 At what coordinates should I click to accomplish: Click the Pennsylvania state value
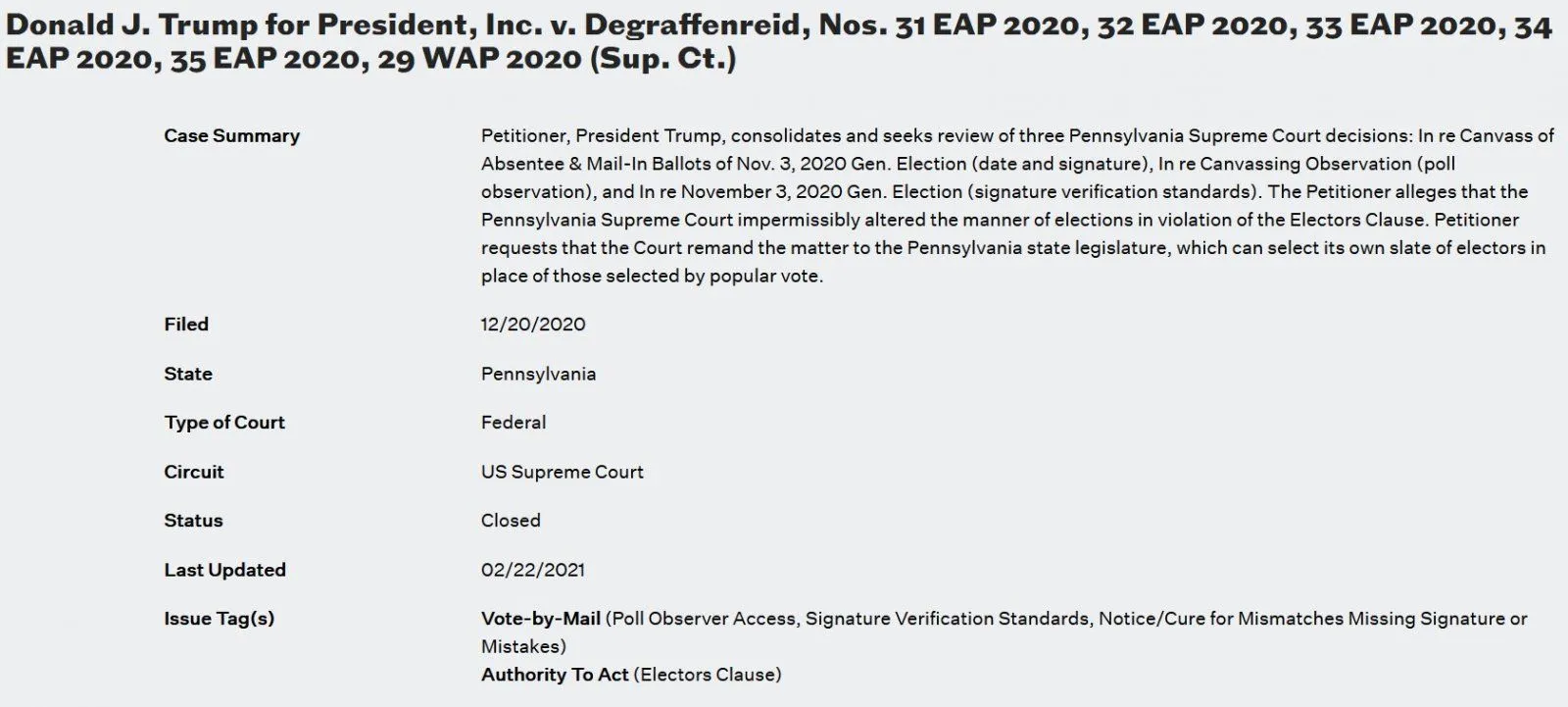click(x=538, y=374)
